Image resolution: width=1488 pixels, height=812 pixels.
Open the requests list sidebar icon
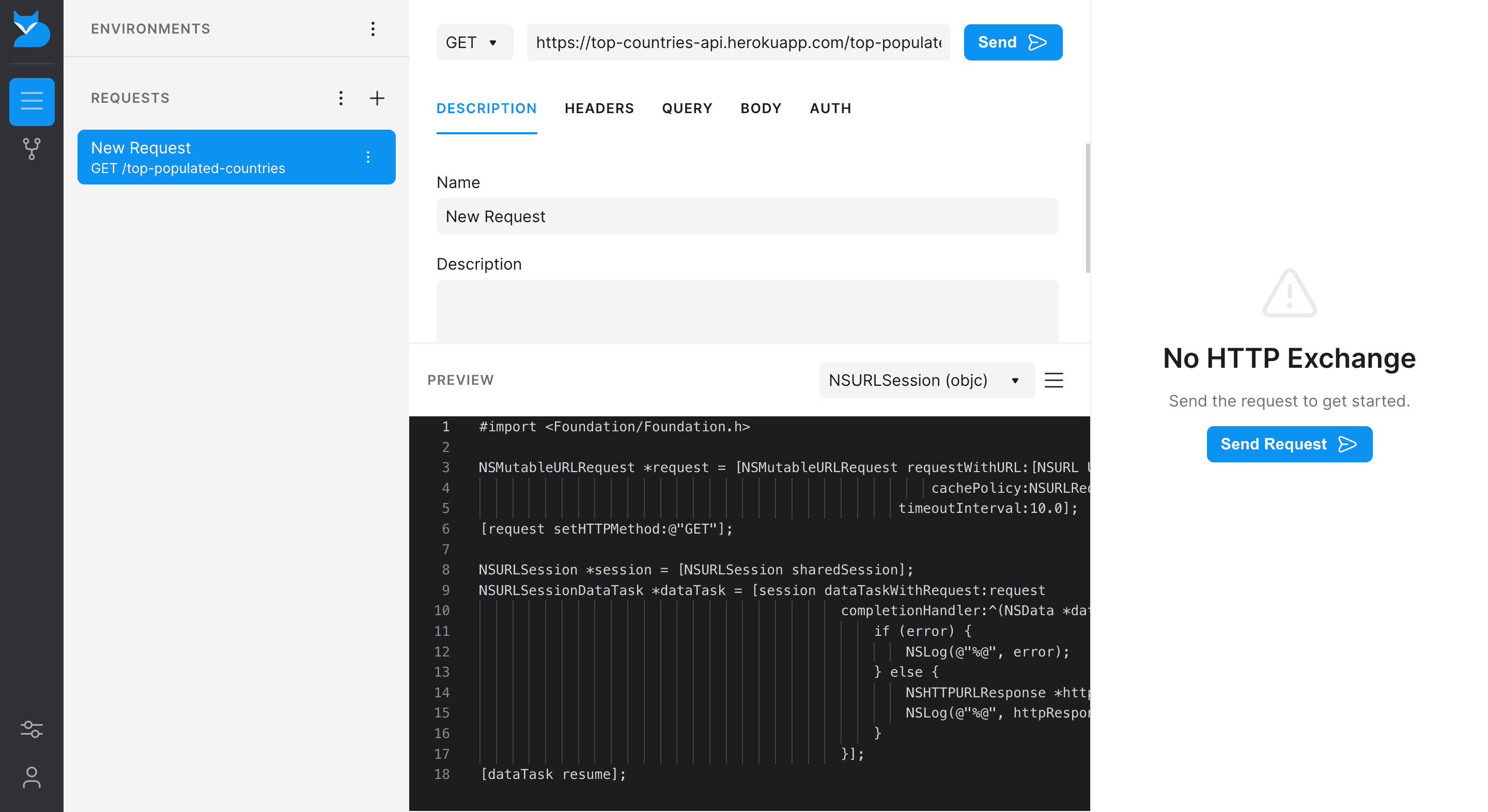32,102
